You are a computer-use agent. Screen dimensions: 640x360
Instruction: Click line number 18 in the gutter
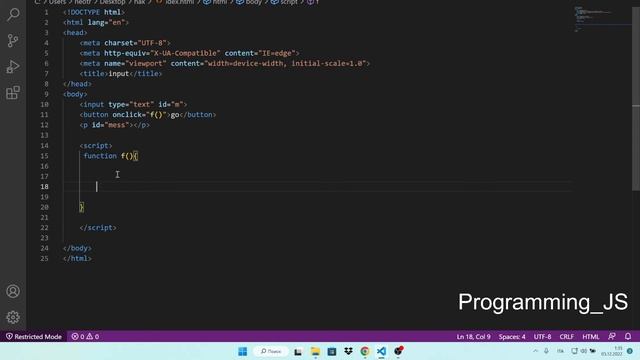(x=44, y=187)
